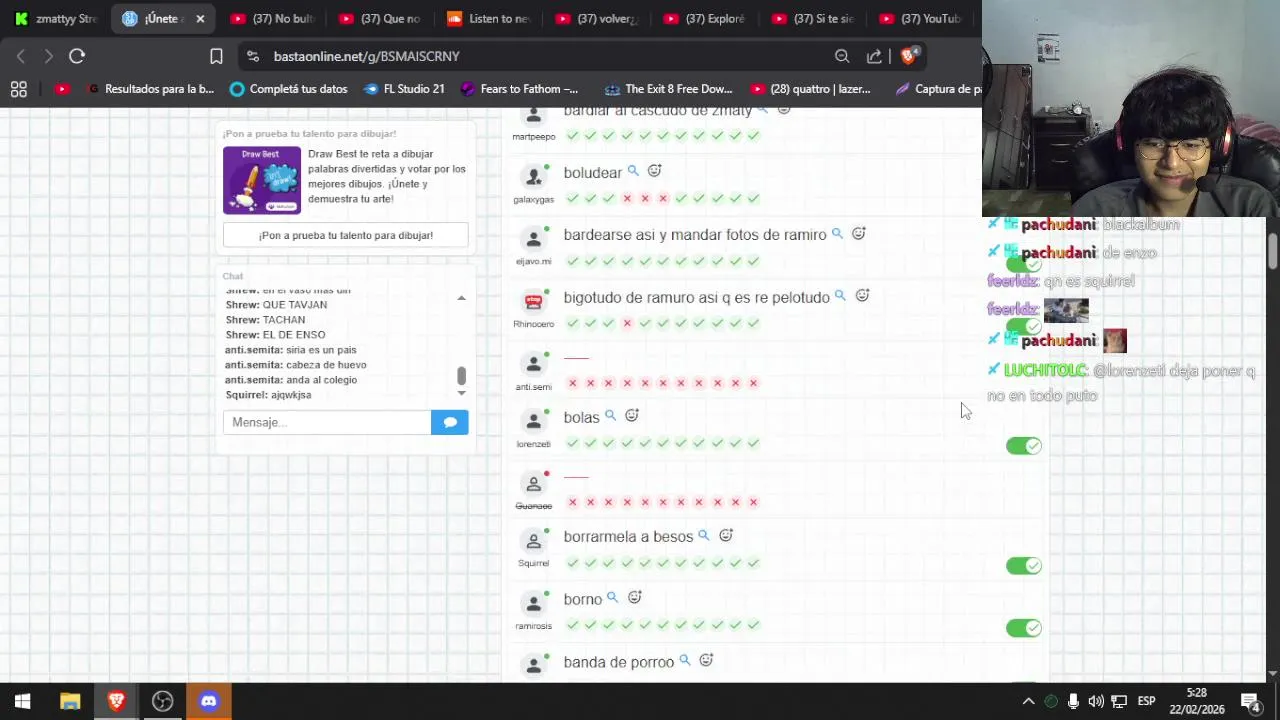The image size is (1280, 720).
Task: Share this page via address bar icon
Action: click(874, 56)
